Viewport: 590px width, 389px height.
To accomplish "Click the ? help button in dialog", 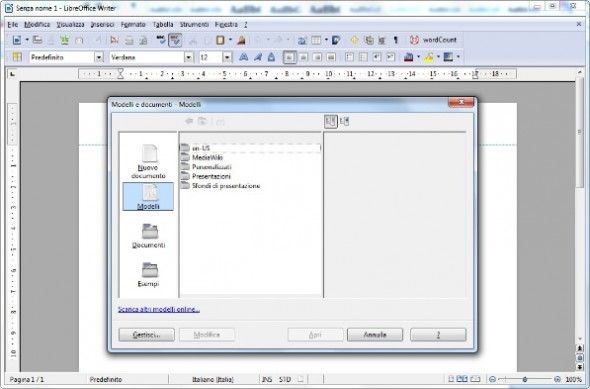I will pos(438,335).
